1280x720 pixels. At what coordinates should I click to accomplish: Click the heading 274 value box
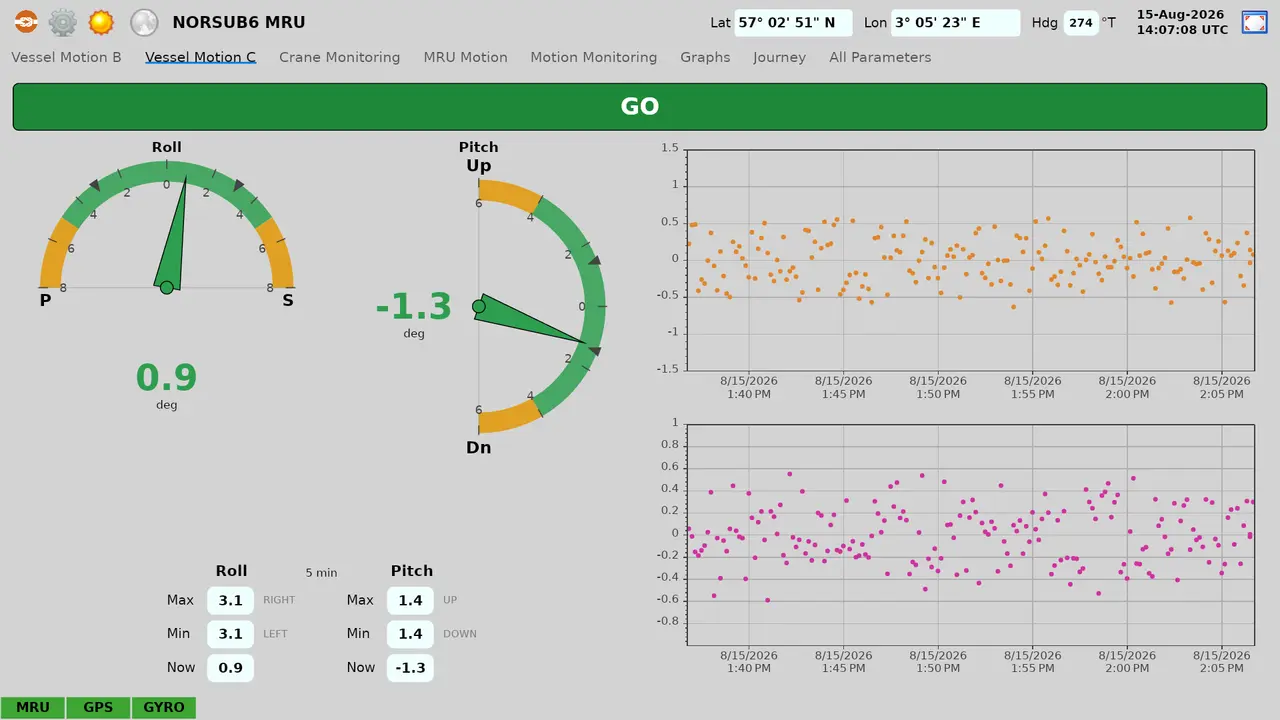1080,23
